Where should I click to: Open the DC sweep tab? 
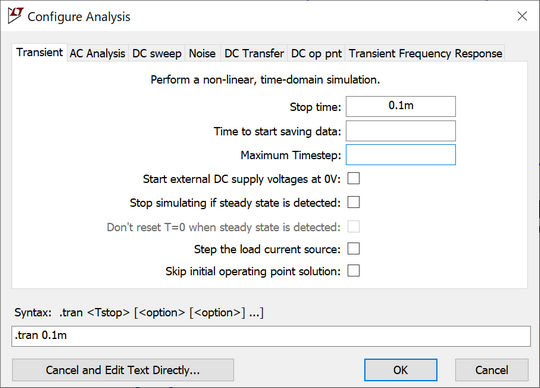tap(157, 53)
